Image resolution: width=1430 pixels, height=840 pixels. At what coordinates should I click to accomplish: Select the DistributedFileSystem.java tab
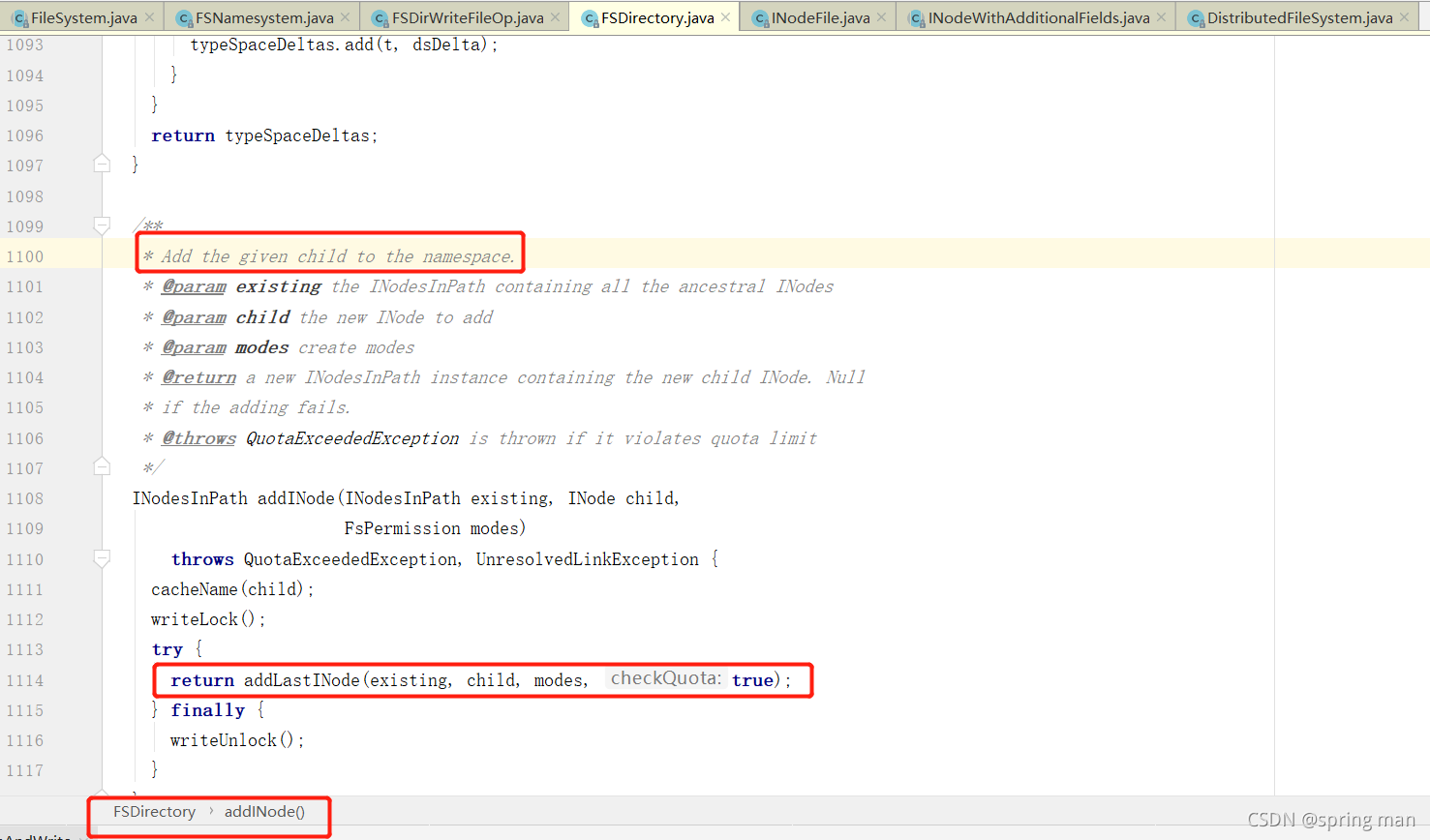1299,17
